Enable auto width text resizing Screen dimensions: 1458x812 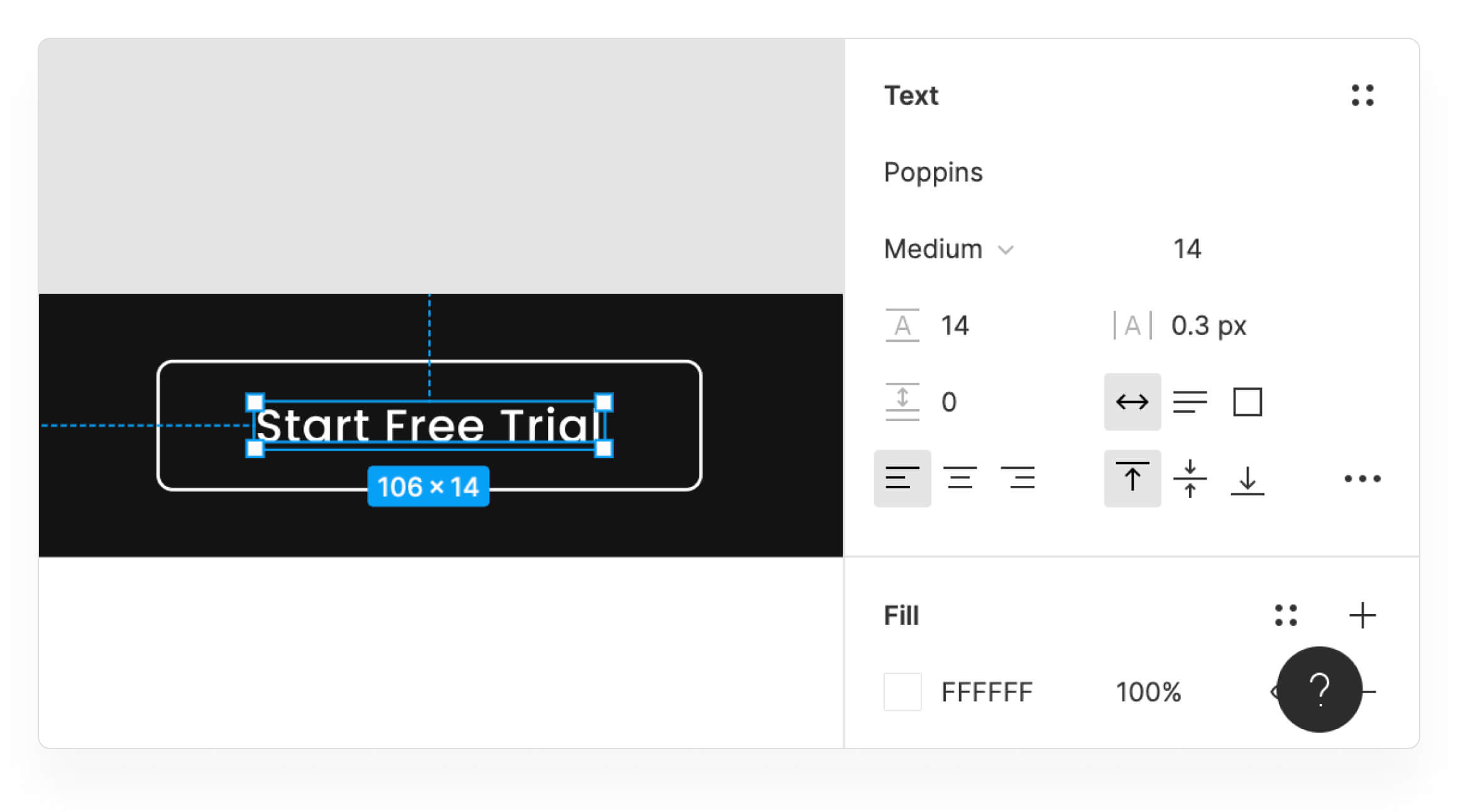1132,402
